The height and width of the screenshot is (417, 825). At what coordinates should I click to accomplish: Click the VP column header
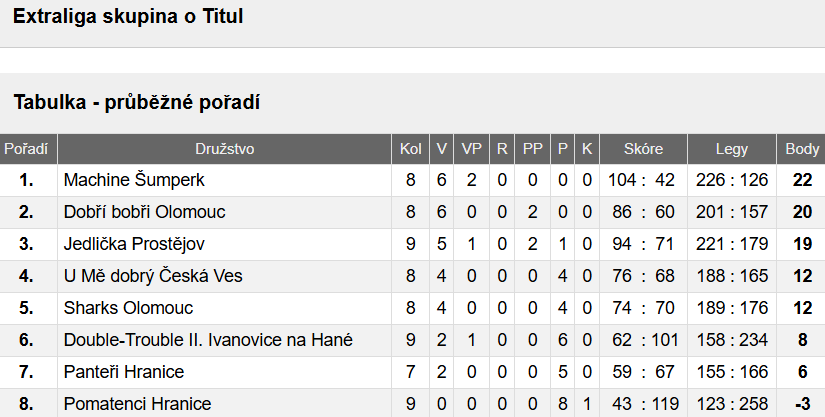tap(471, 149)
